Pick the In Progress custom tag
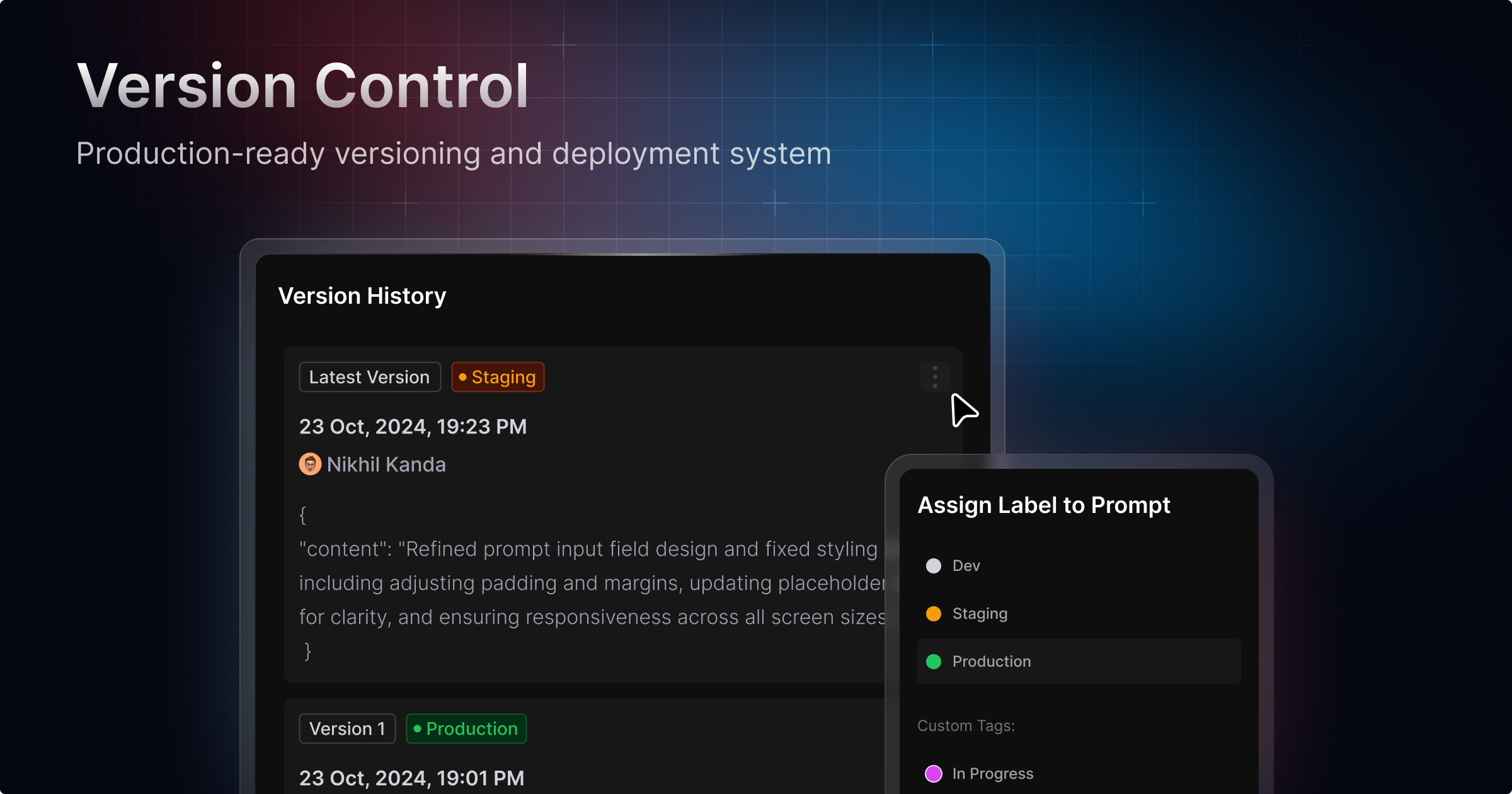The image size is (1512, 794). click(992, 774)
